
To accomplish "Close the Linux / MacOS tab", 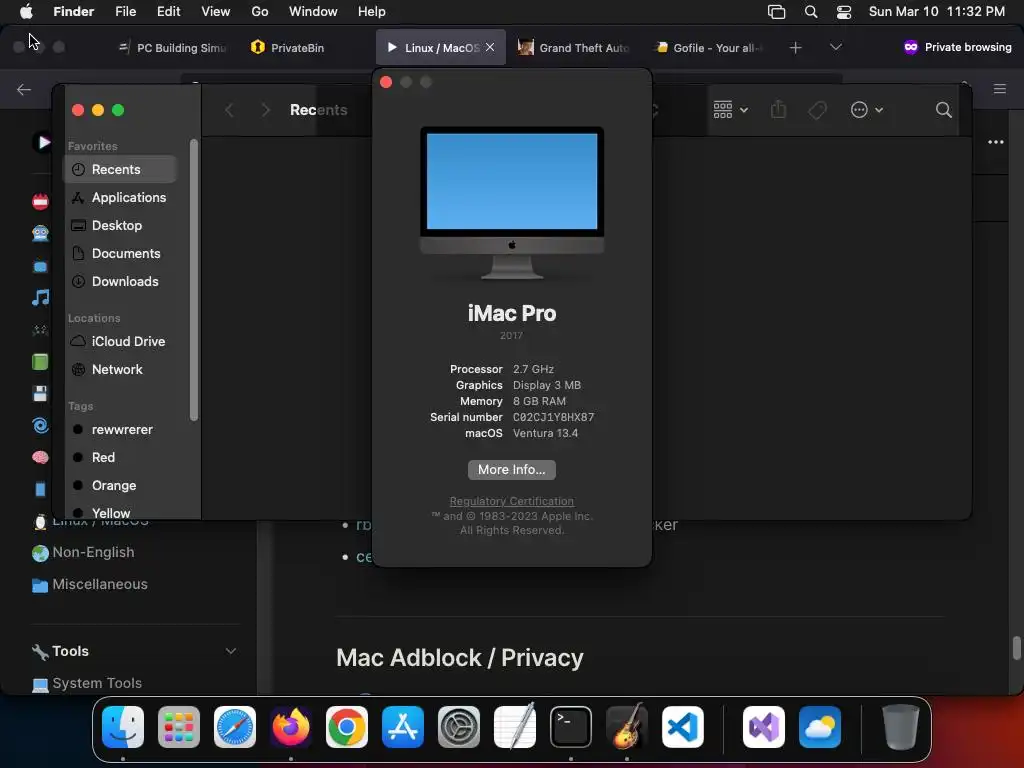I will pyautogui.click(x=490, y=47).
